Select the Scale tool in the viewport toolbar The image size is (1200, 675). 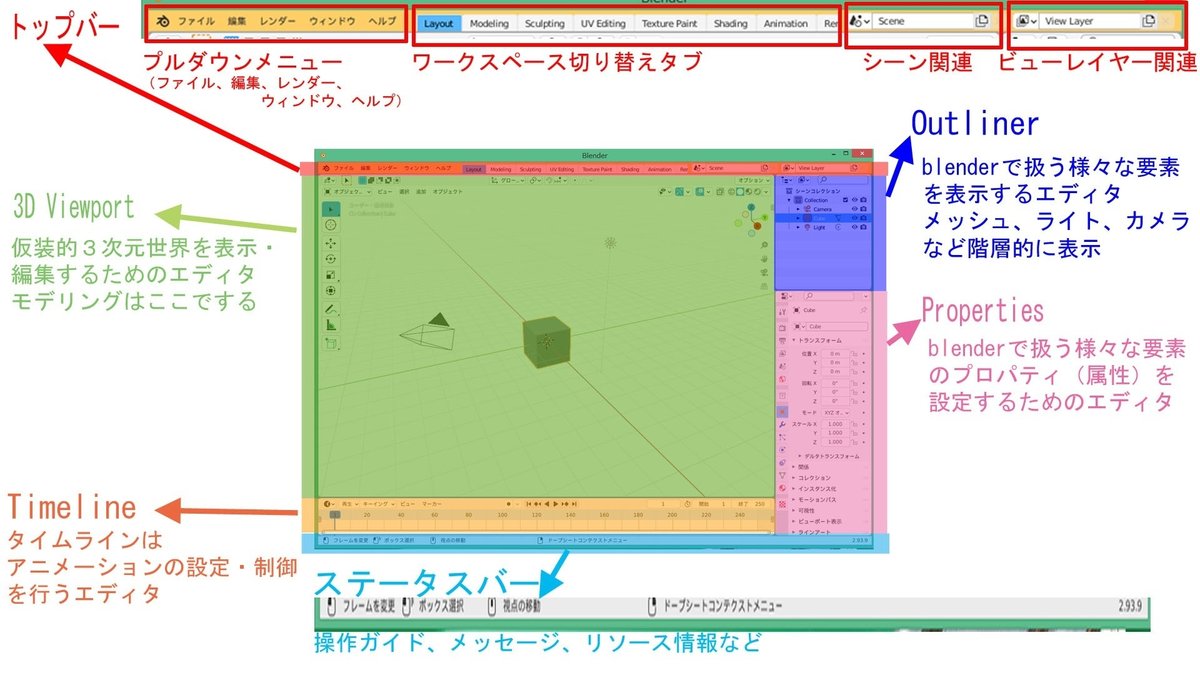pyautogui.click(x=331, y=275)
